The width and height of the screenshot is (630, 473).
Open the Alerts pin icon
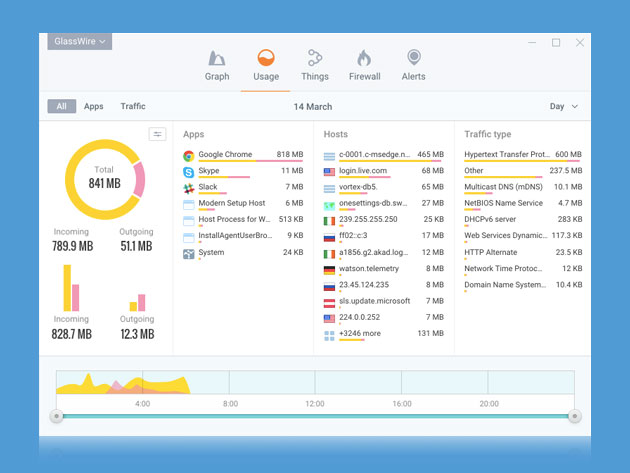[x=413, y=59]
